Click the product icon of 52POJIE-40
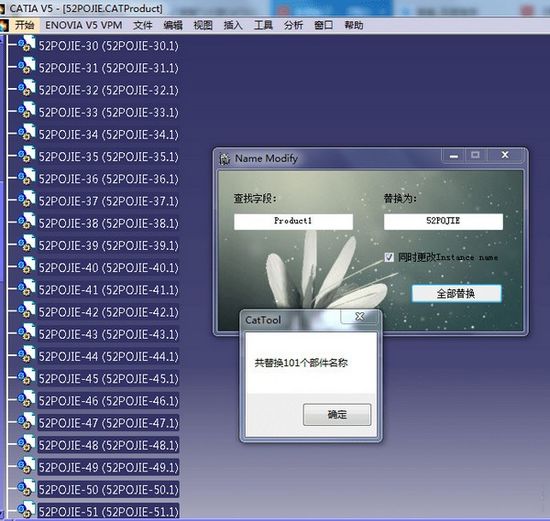The image size is (550, 521). [27, 266]
